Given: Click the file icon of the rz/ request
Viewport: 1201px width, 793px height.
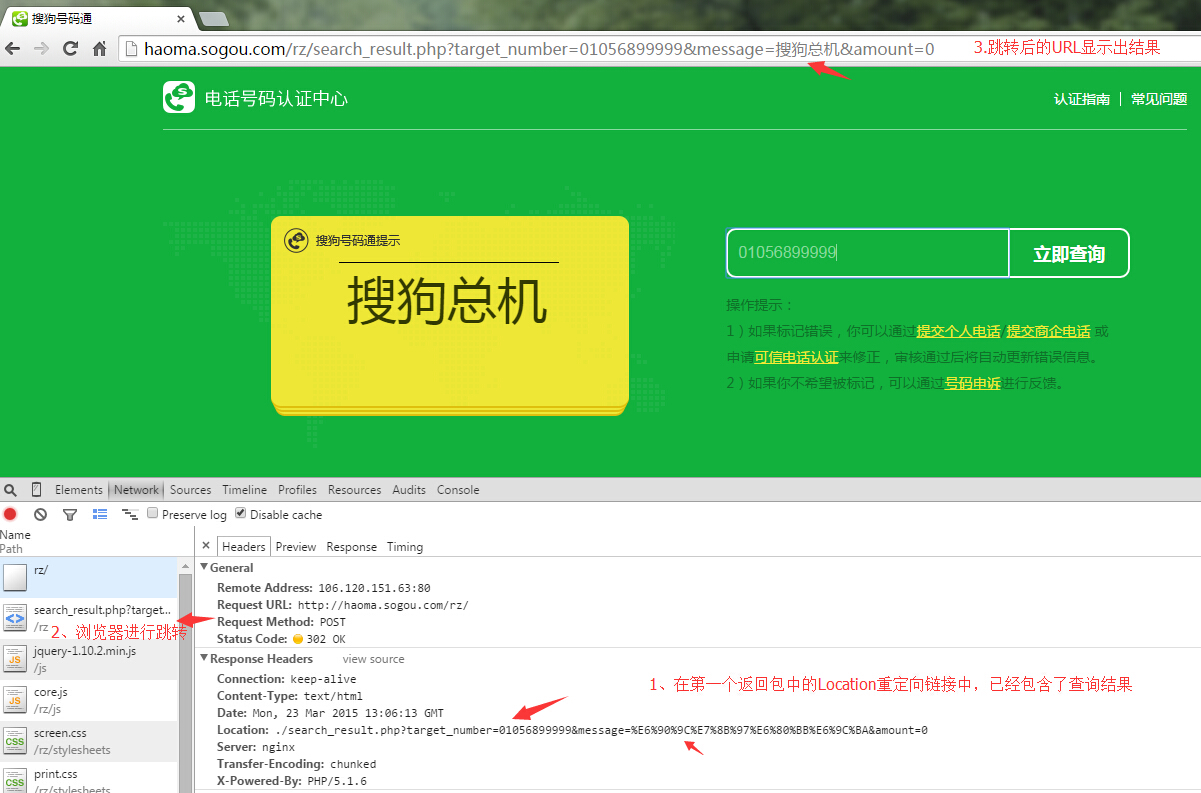Looking at the screenshot, I should point(14,577).
